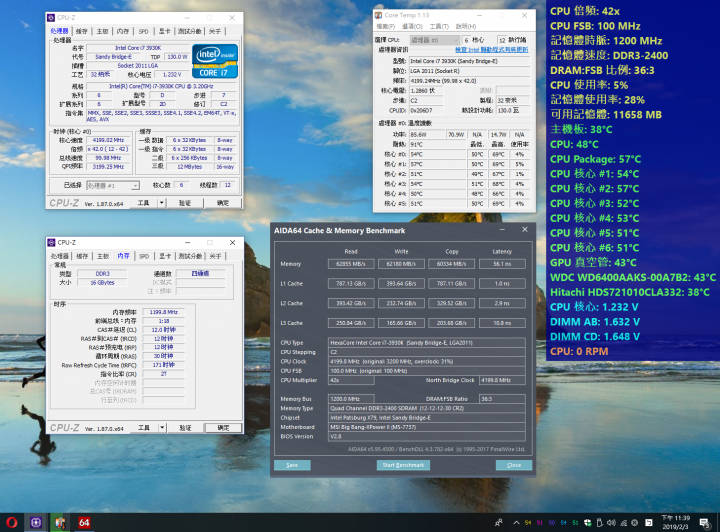Open the People icon in system tray
The width and height of the screenshot is (720, 532).
pyautogui.click(x=499, y=522)
